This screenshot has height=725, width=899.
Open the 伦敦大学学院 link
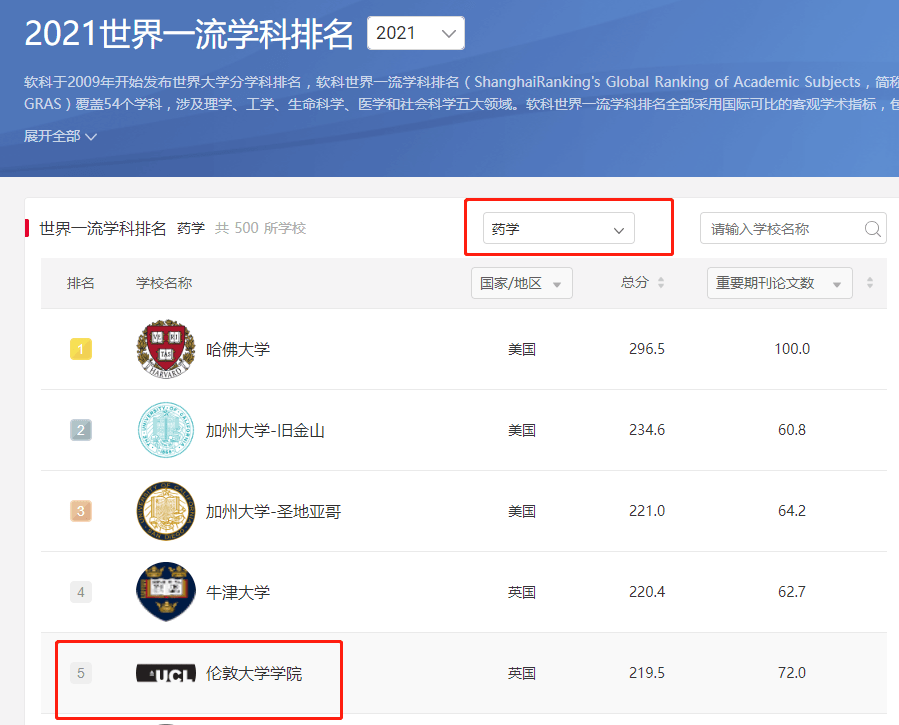pyautogui.click(x=254, y=673)
